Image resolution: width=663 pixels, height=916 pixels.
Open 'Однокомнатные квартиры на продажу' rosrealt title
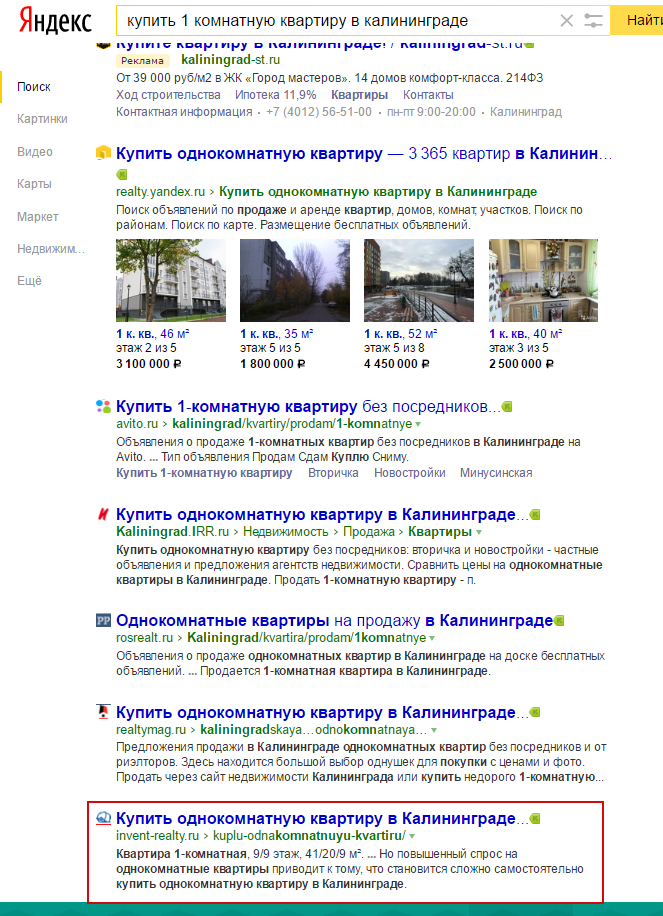click(x=334, y=620)
